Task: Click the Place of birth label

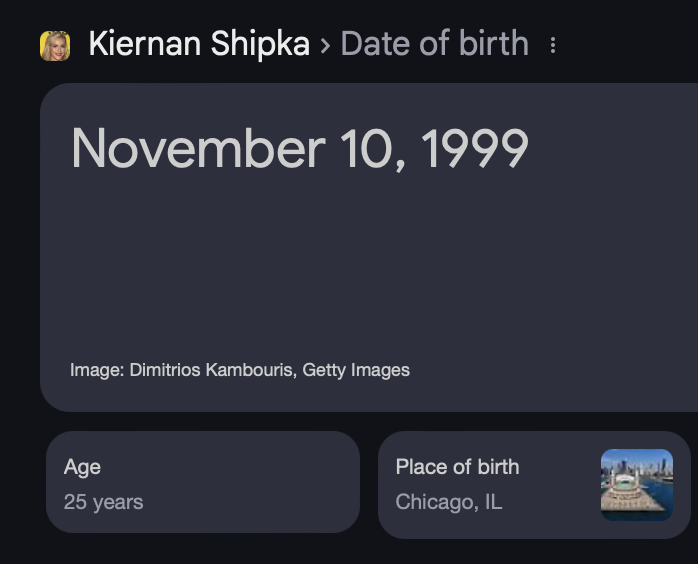Action: coord(457,467)
